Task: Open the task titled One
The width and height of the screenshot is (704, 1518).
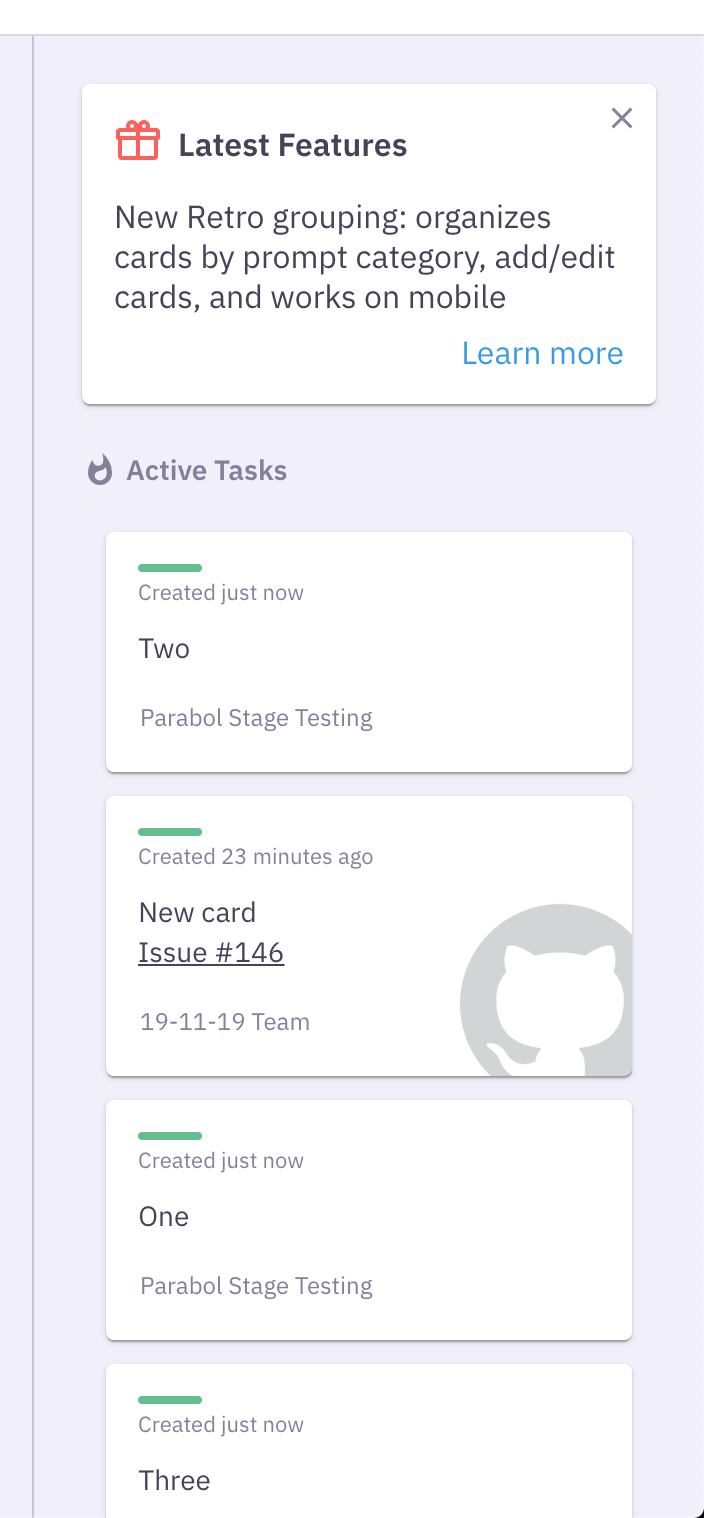Action: pyautogui.click(x=163, y=1217)
